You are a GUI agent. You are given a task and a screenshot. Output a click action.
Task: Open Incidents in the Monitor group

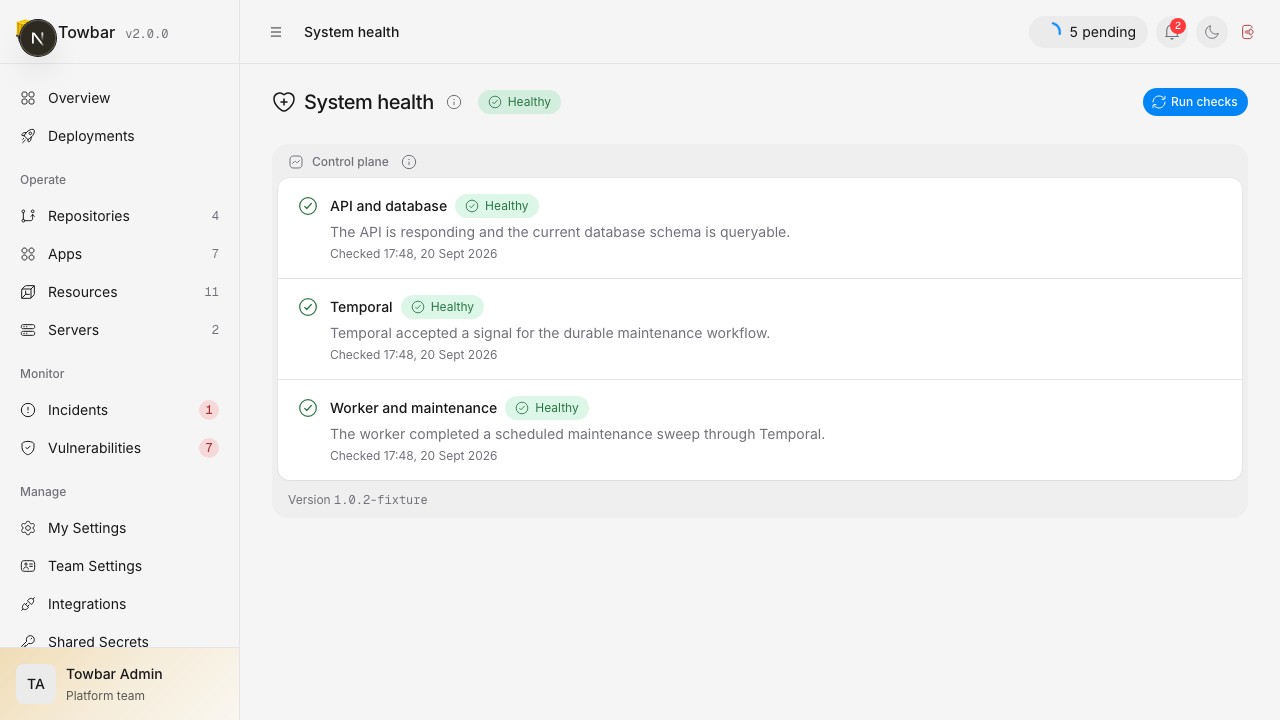tap(119, 410)
